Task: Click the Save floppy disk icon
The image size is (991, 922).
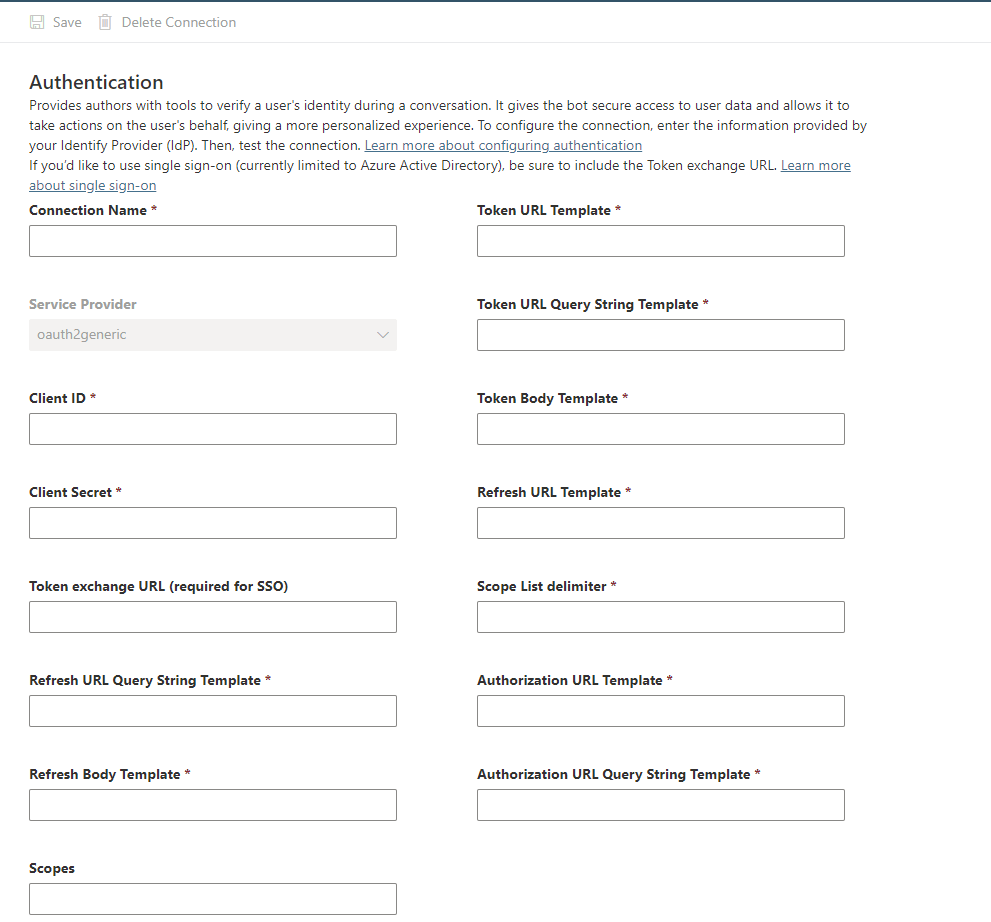Action: pos(37,22)
